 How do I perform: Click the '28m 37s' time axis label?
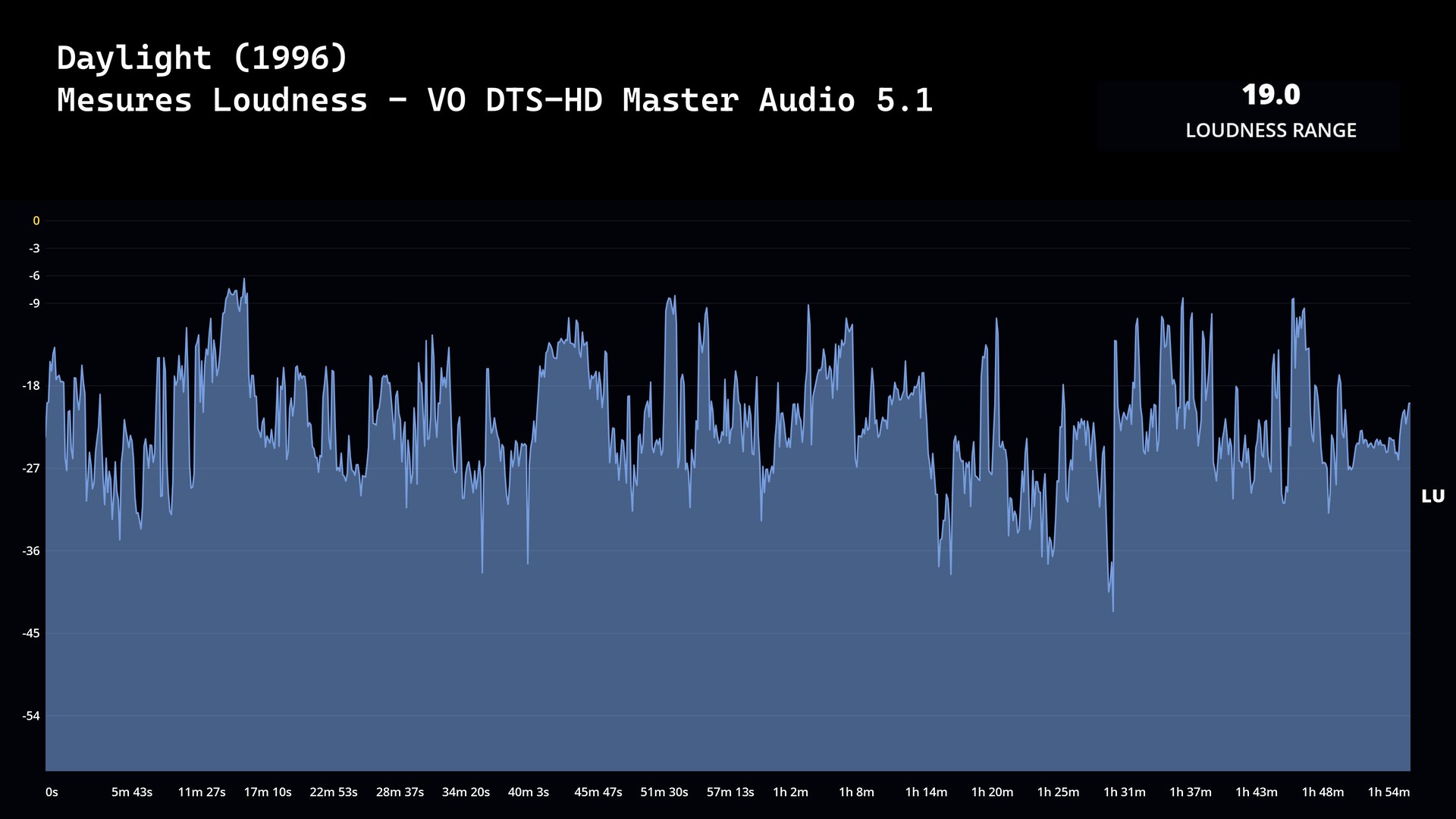point(400,792)
